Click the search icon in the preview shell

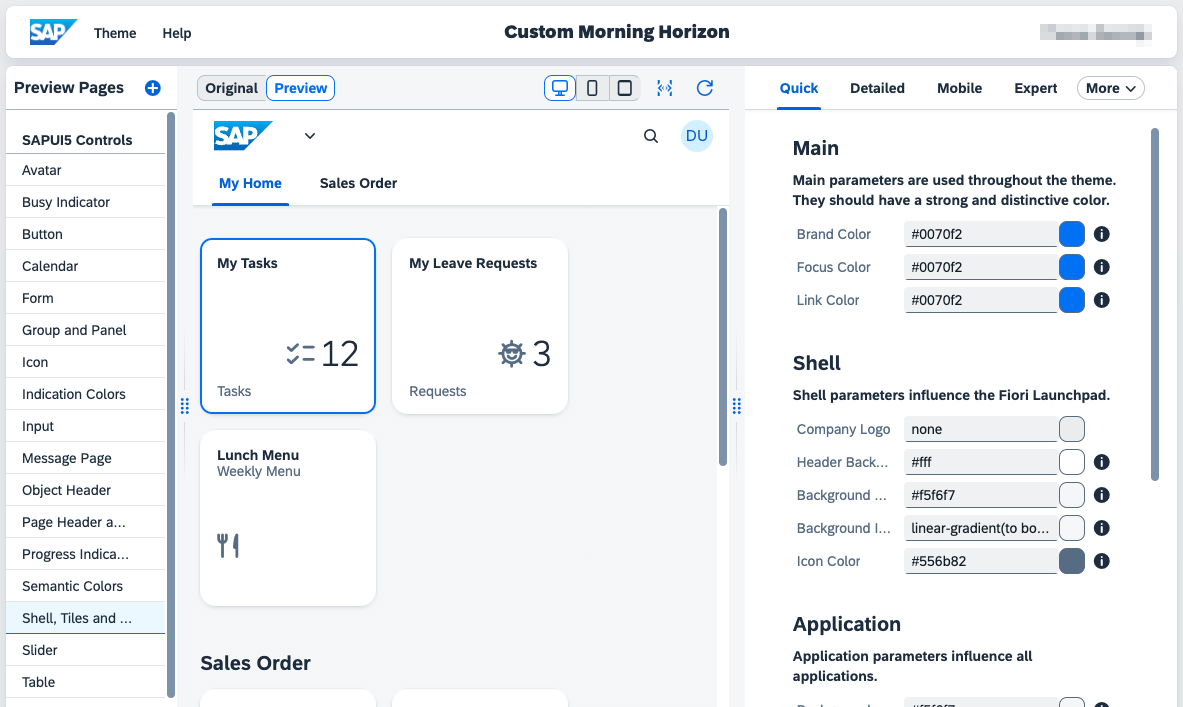click(x=651, y=136)
